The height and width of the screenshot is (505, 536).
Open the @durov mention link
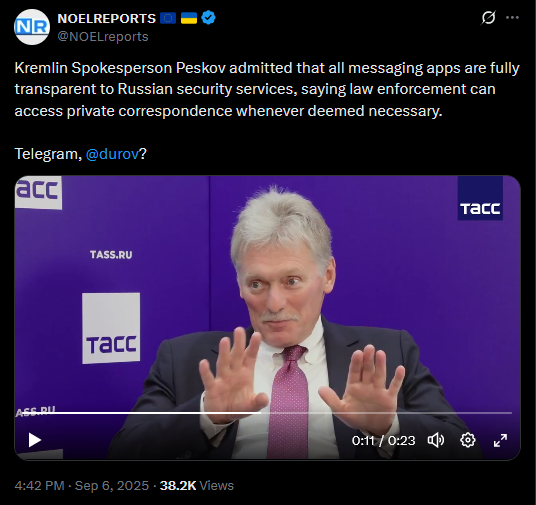(112, 154)
